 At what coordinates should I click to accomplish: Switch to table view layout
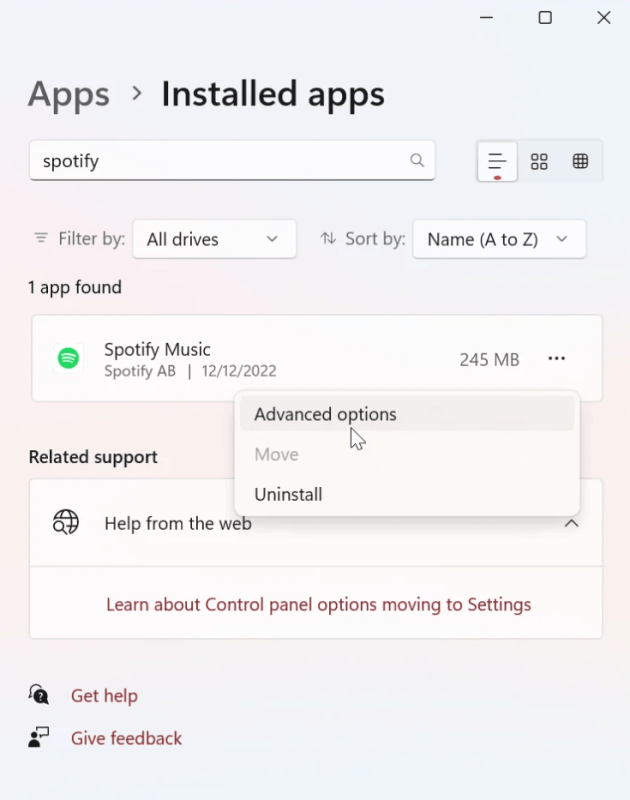580,162
